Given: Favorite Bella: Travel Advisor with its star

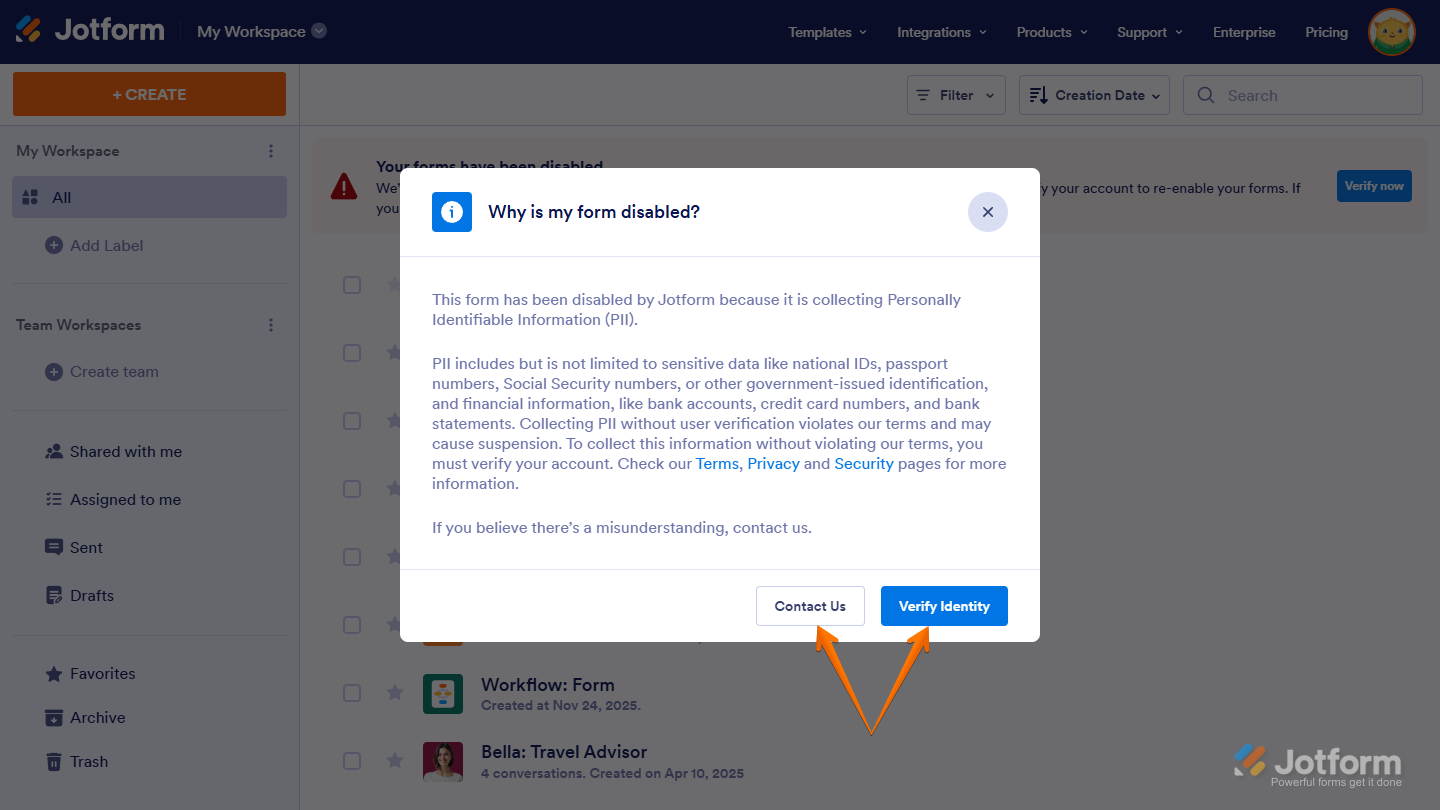Looking at the screenshot, I should pyautogui.click(x=394, y=761).
